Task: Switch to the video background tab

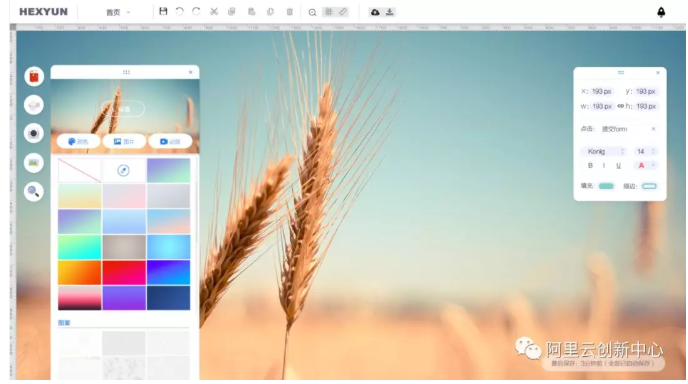Action: coord(170,141)
